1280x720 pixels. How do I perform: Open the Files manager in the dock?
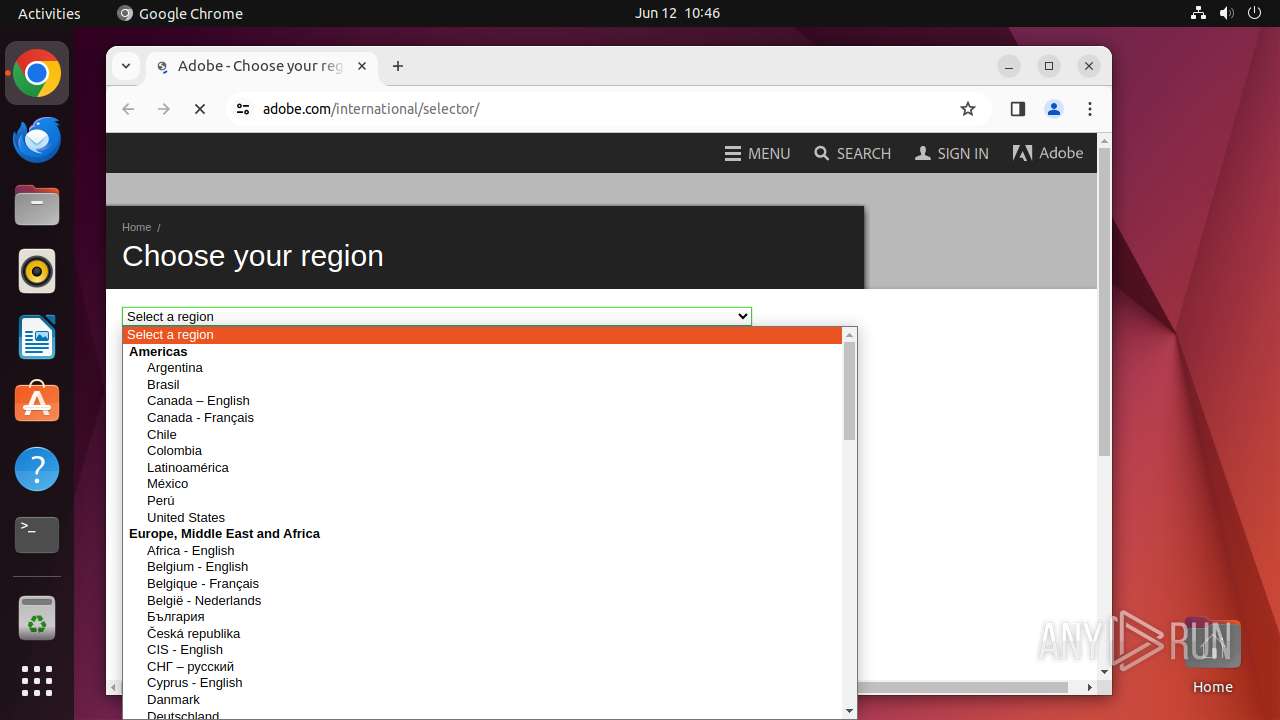pyautogui.click(x=37, y=206)
